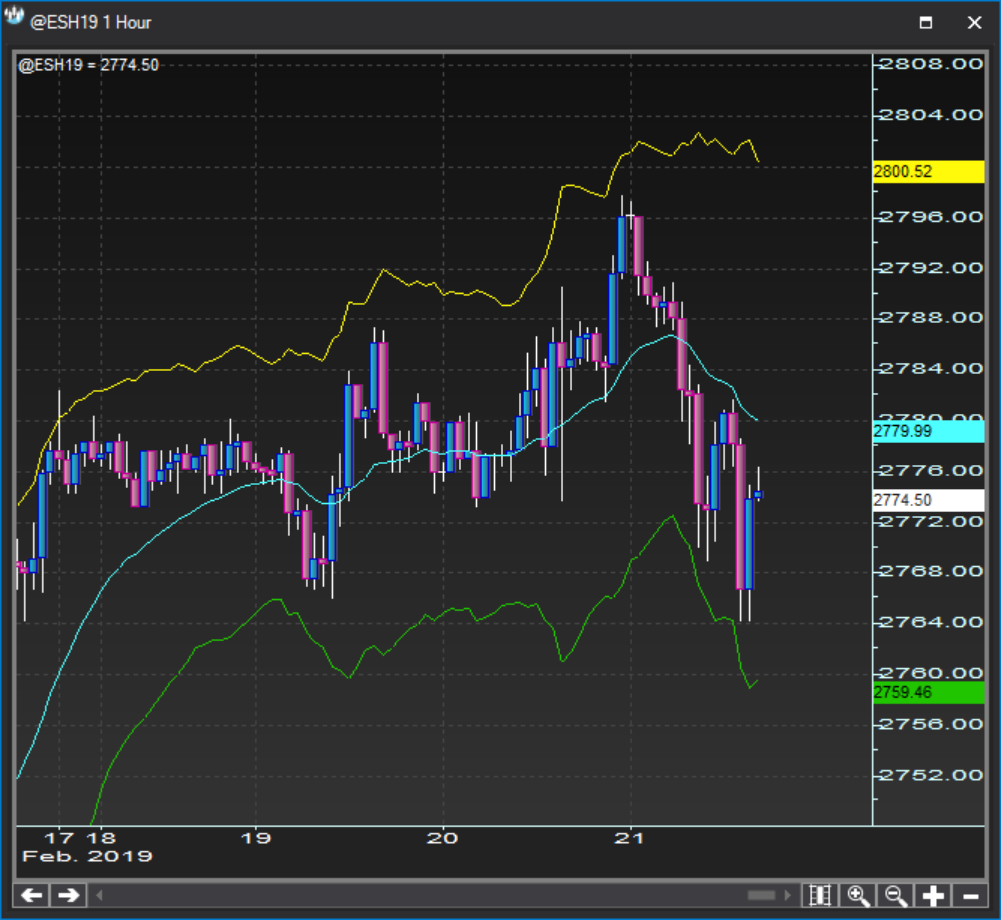Image resolution: width=1001 pixels, height=920 pixels.
Task: Click the scrollbar's small left arrow
Action: pos(100,895)
